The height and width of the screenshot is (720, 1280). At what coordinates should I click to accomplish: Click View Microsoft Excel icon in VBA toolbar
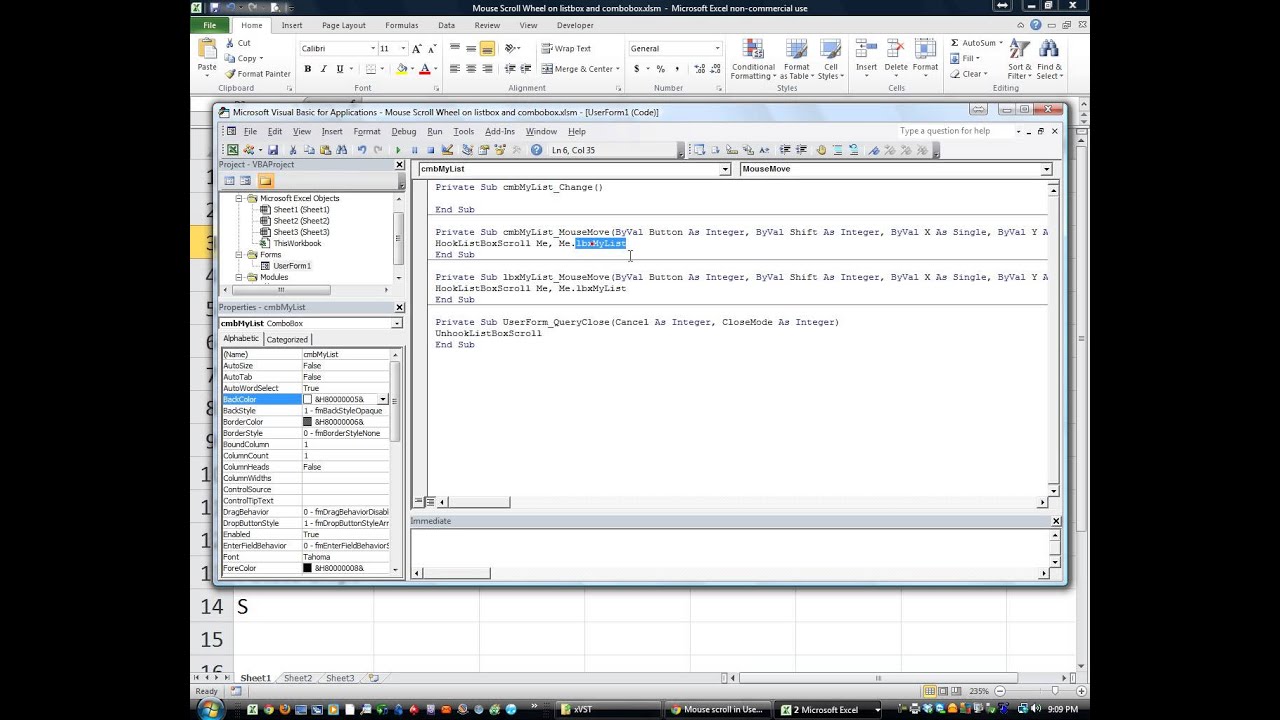[x=232, y=150]
